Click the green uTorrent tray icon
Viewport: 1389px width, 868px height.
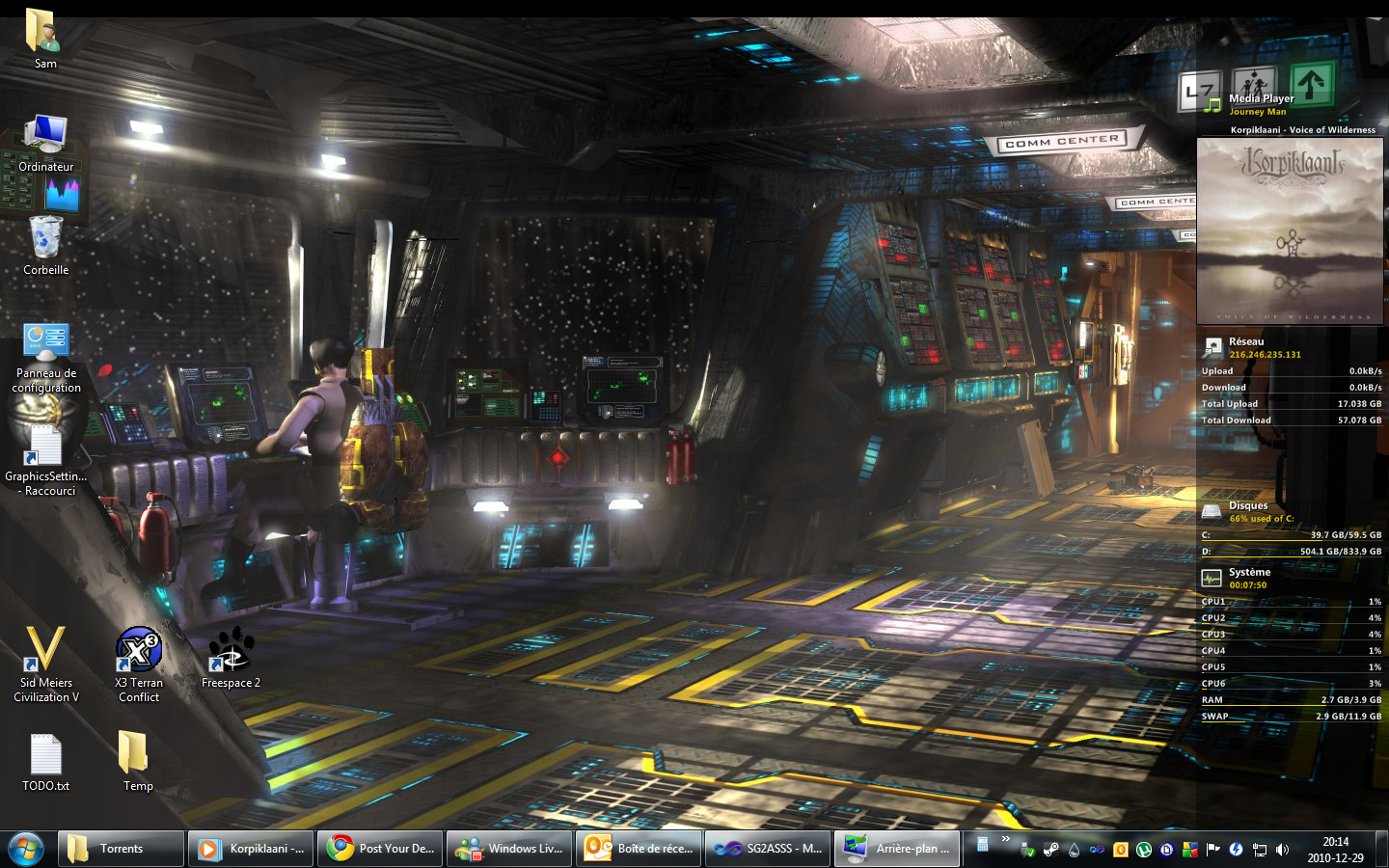1143,850
